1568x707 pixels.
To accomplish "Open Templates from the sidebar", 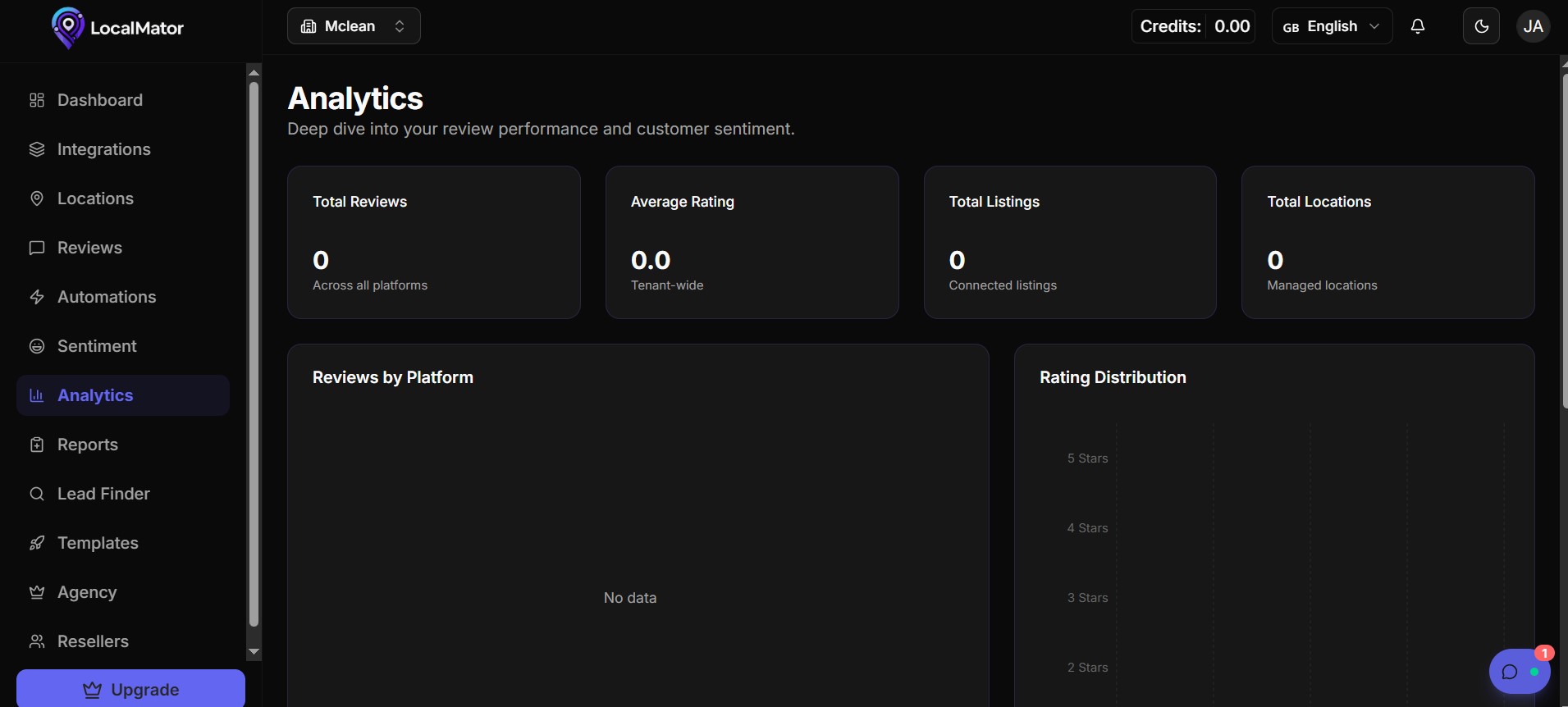I will 123,543.
